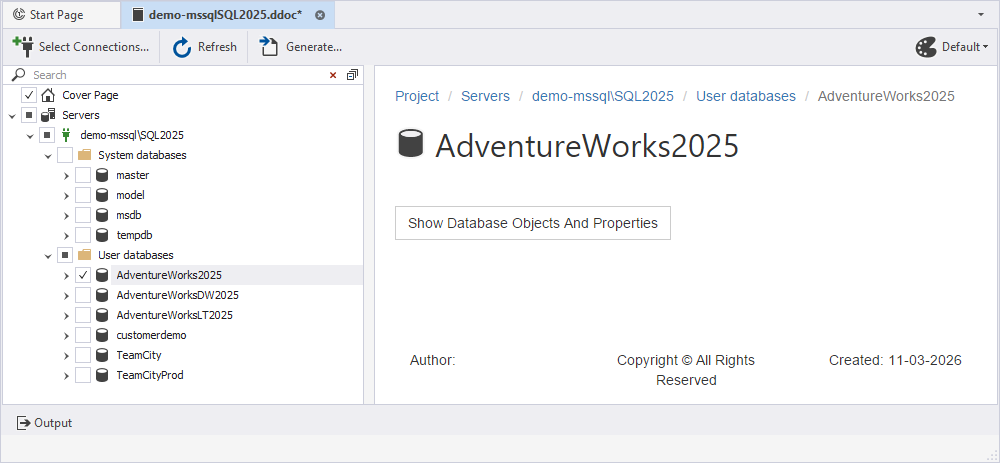Click the Generate... toolbar label
The image size is (1000, 463).
314,47
